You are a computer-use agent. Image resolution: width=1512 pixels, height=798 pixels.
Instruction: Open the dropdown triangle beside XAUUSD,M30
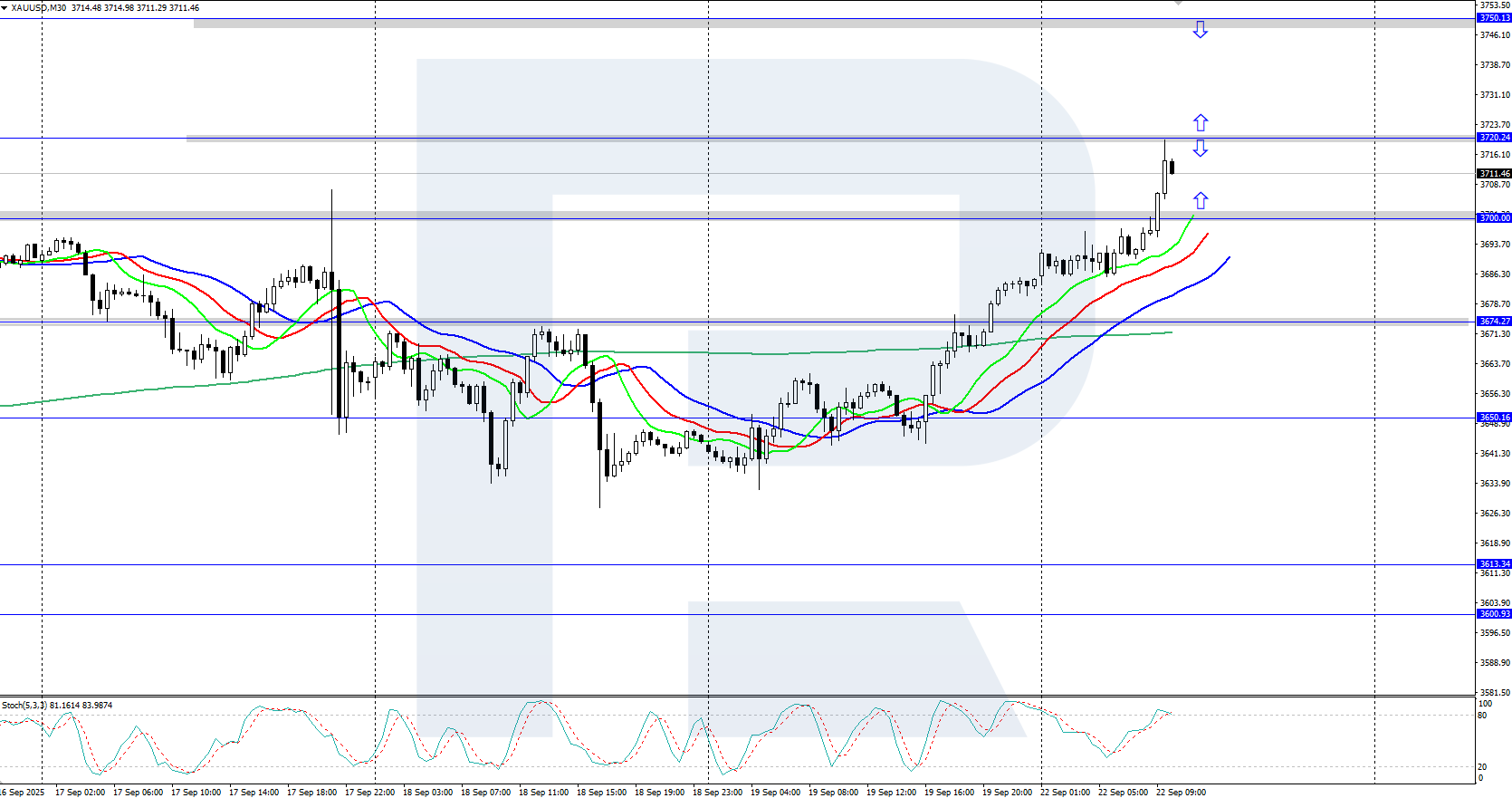(x=5, y=8)
